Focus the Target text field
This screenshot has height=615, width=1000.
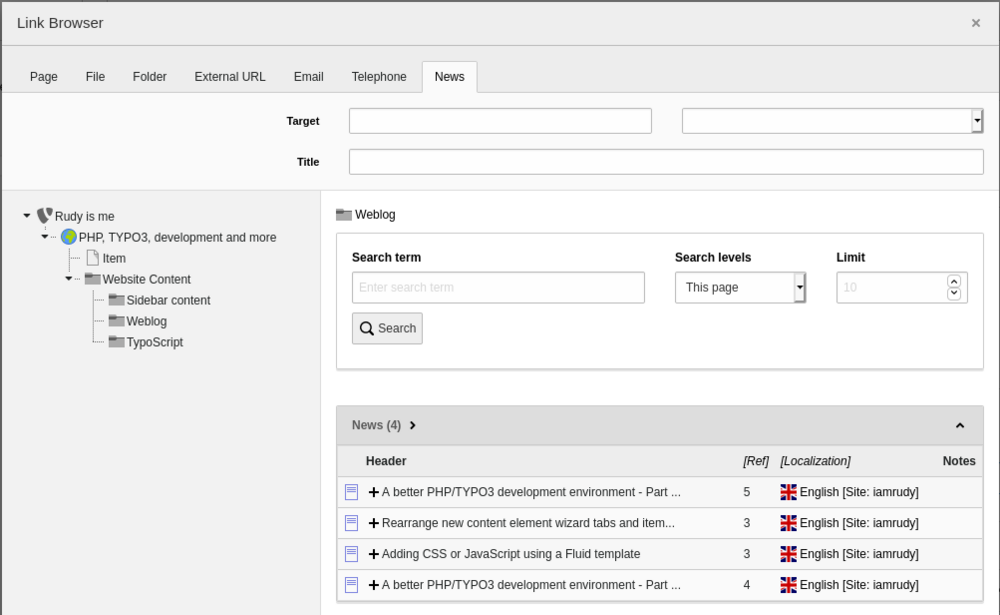click(500, 121)
